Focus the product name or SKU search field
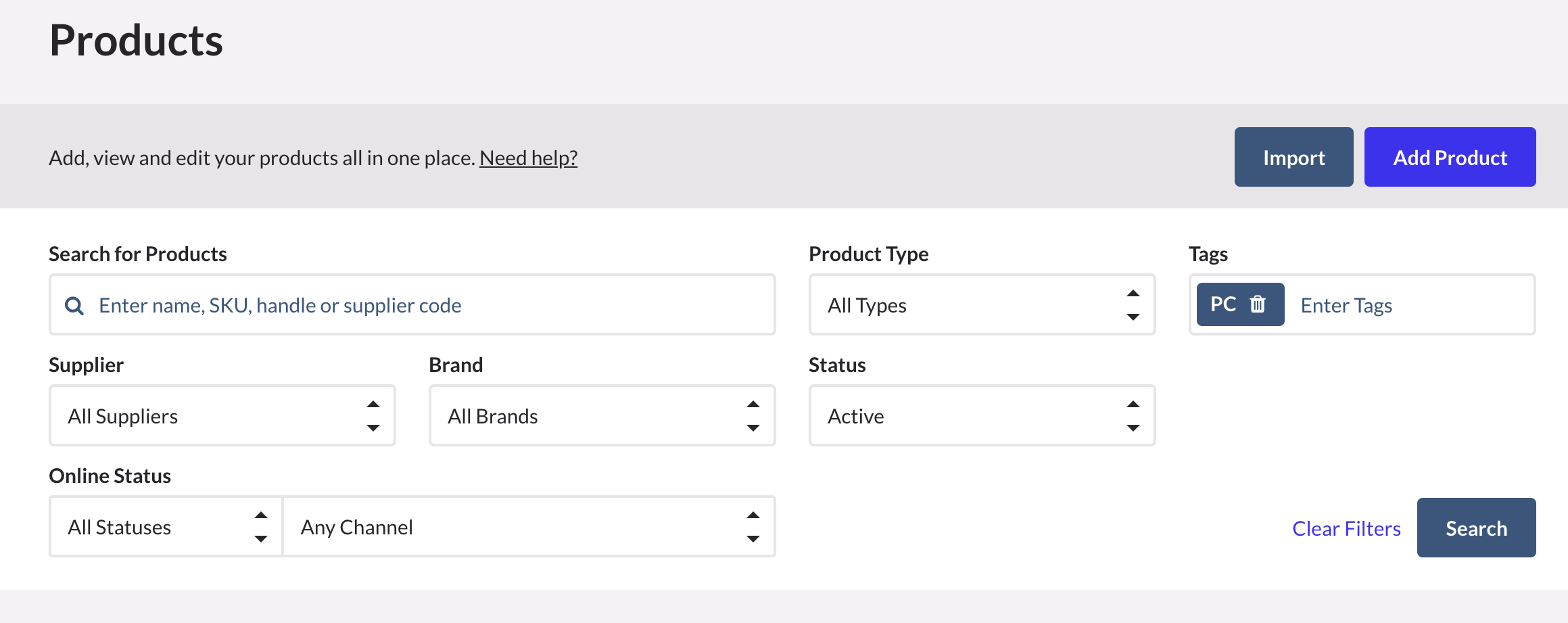This screenshot has width=1568, height=623. point(426,306)
